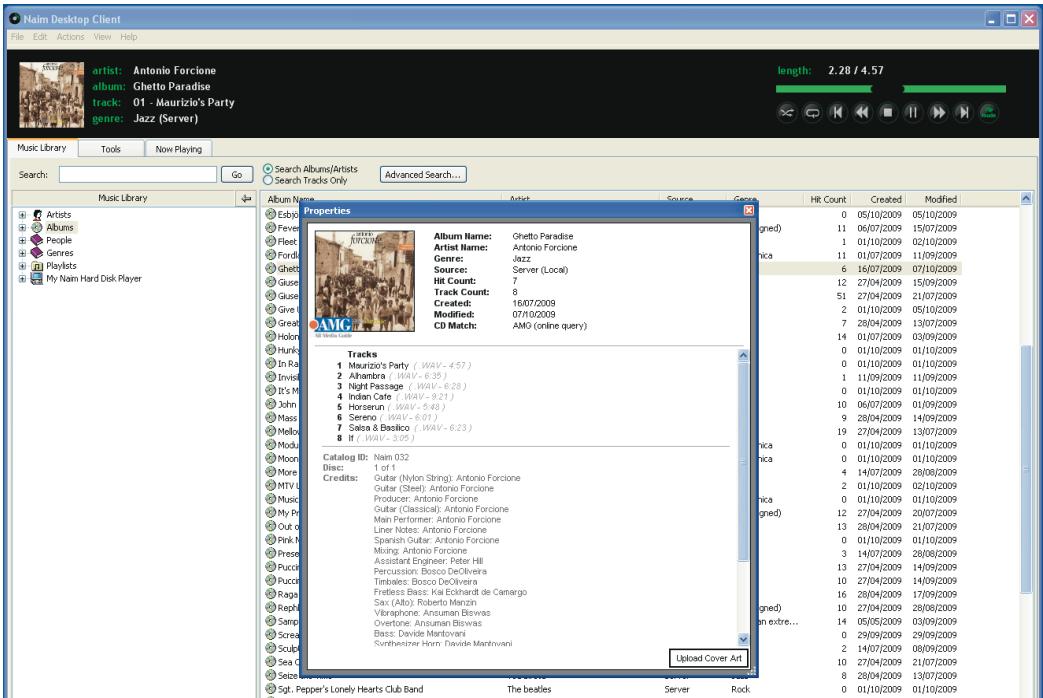Select the Albums disc icon in tree

[37, 228]
